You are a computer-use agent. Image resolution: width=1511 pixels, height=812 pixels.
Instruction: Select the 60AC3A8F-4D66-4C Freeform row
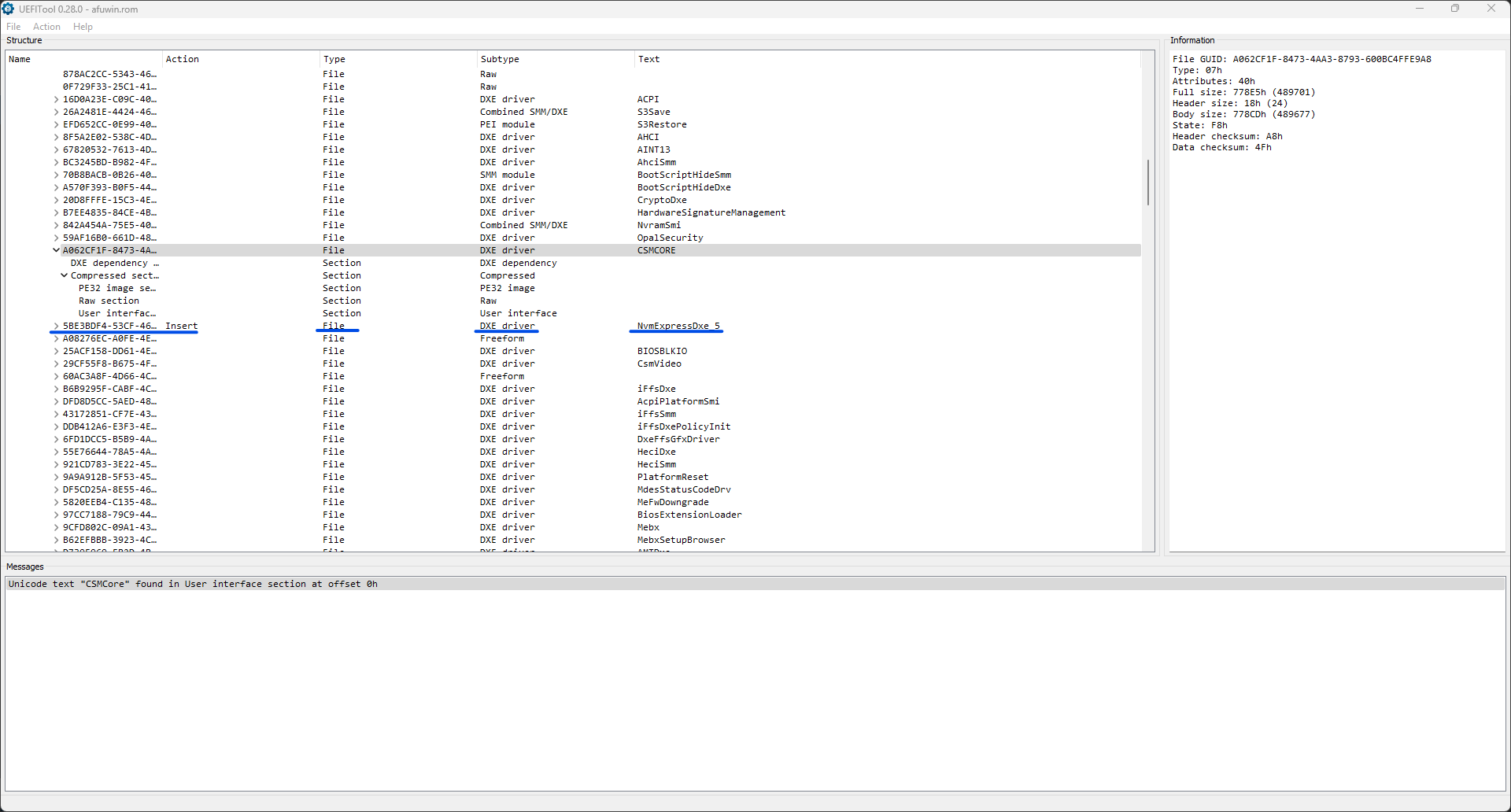573,376
